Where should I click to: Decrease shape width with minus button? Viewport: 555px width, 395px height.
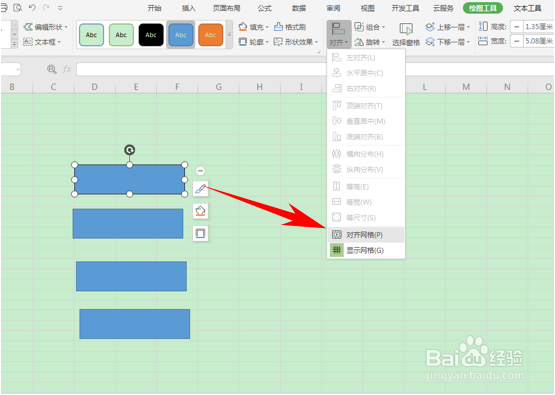point(516,41)
